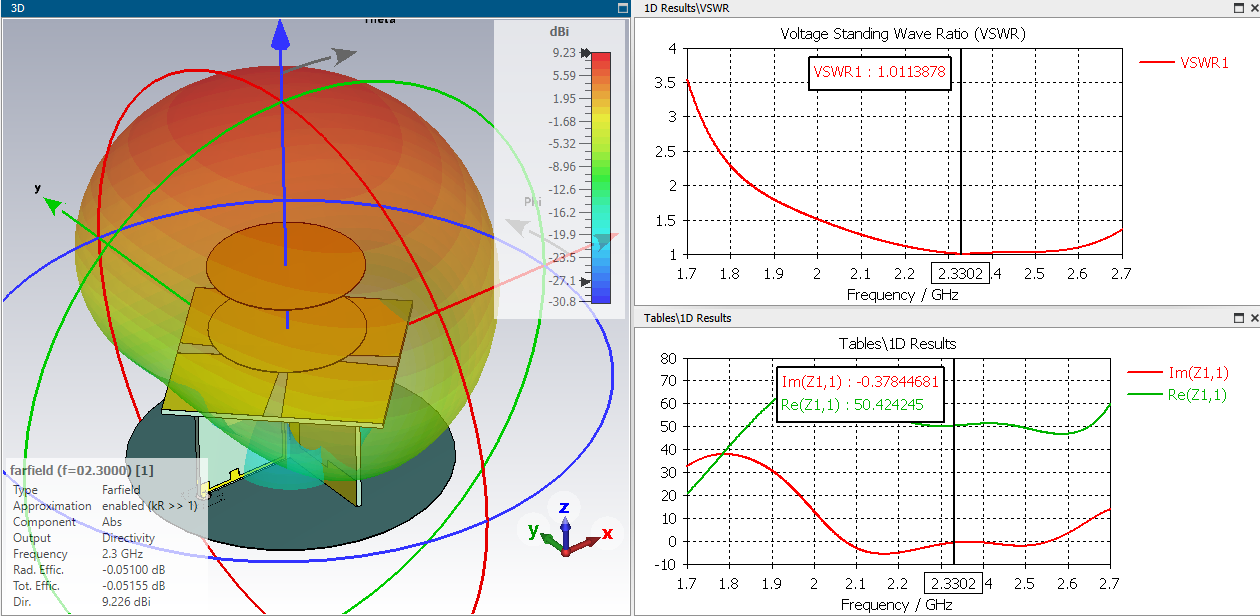Click the x axis of the orientation triad
Viewport: 1260px width, 616px height.
pyautogui.click(x=607, y=534)
